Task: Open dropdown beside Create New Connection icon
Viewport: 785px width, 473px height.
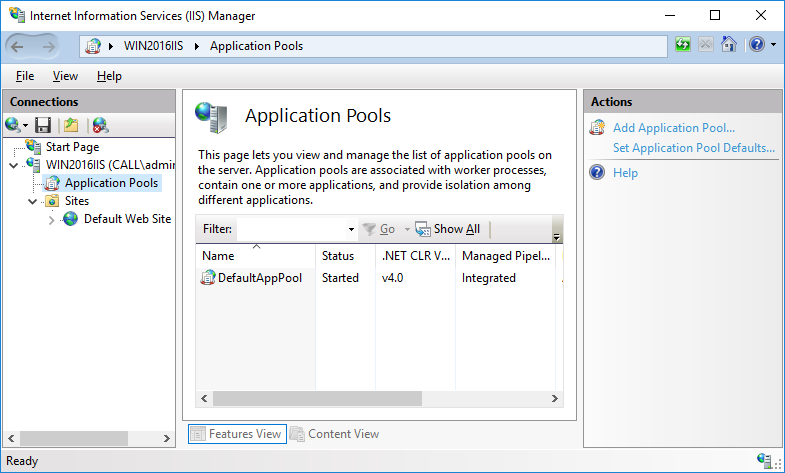Action: [x=26, y=126]
